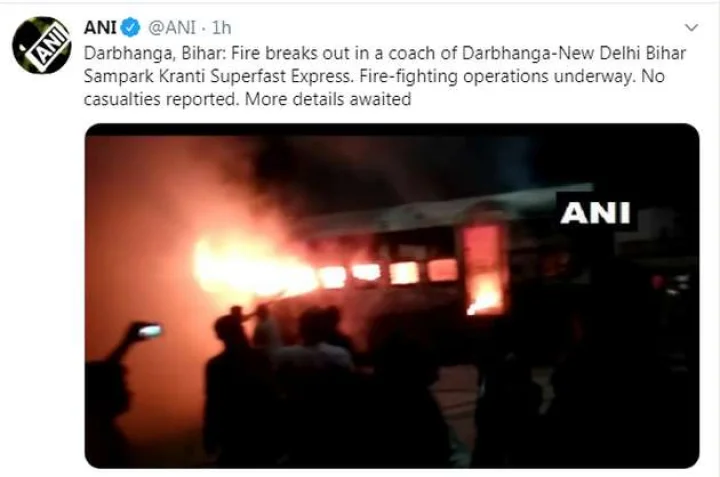720x477 pixels.
Task: Open the tweet via the 1h timestamp
Action: coord(221,28)
